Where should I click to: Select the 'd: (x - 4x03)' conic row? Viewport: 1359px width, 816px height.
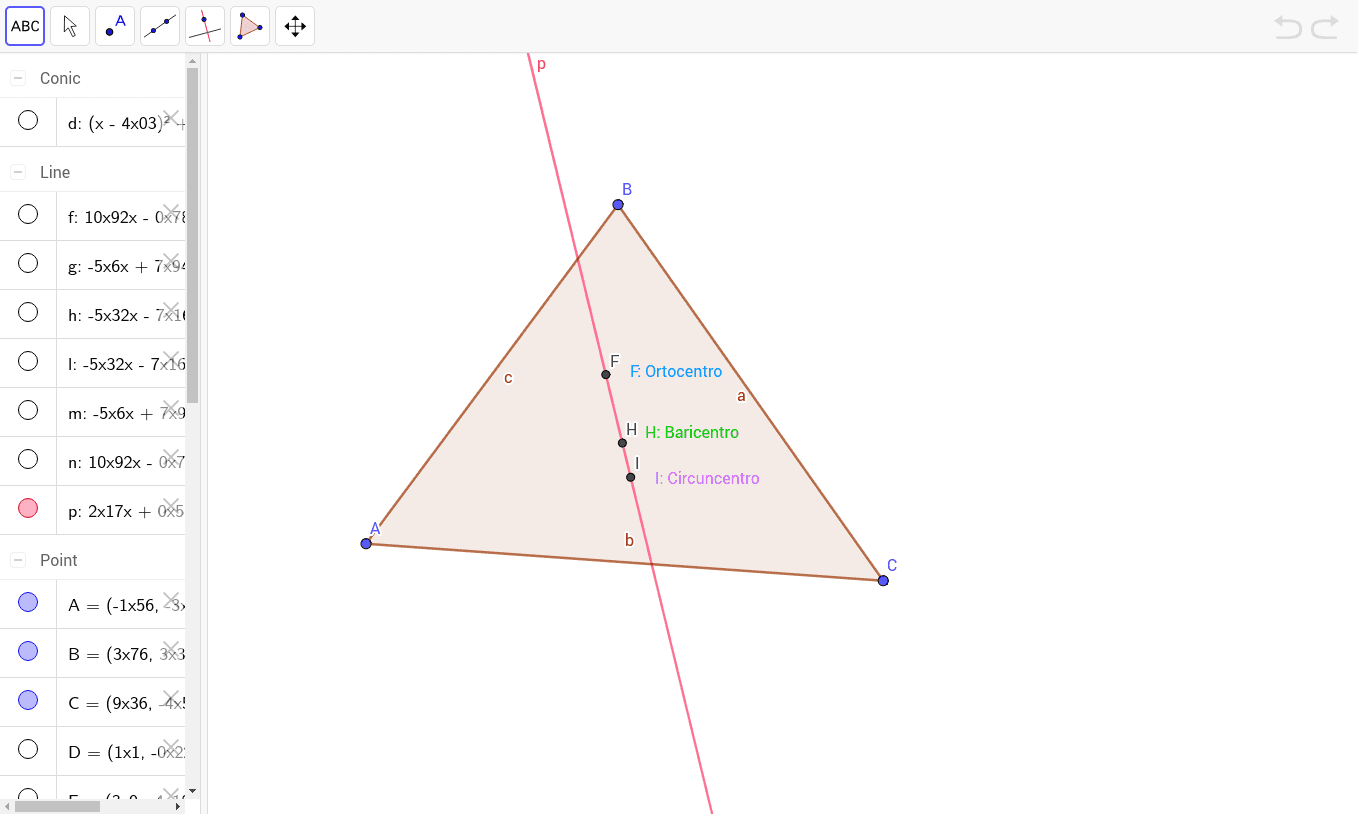click(93, 122)
